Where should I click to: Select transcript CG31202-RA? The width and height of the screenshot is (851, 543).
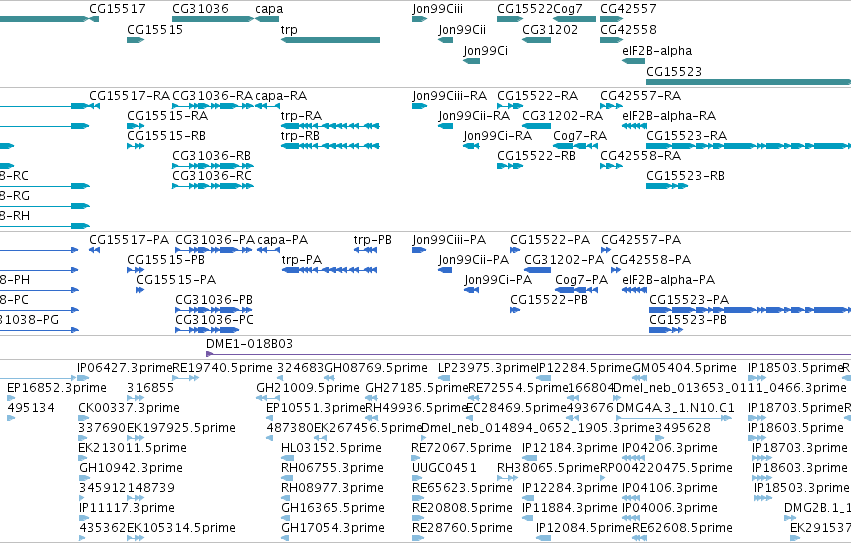pyautogui.click(x=536, y=126)
